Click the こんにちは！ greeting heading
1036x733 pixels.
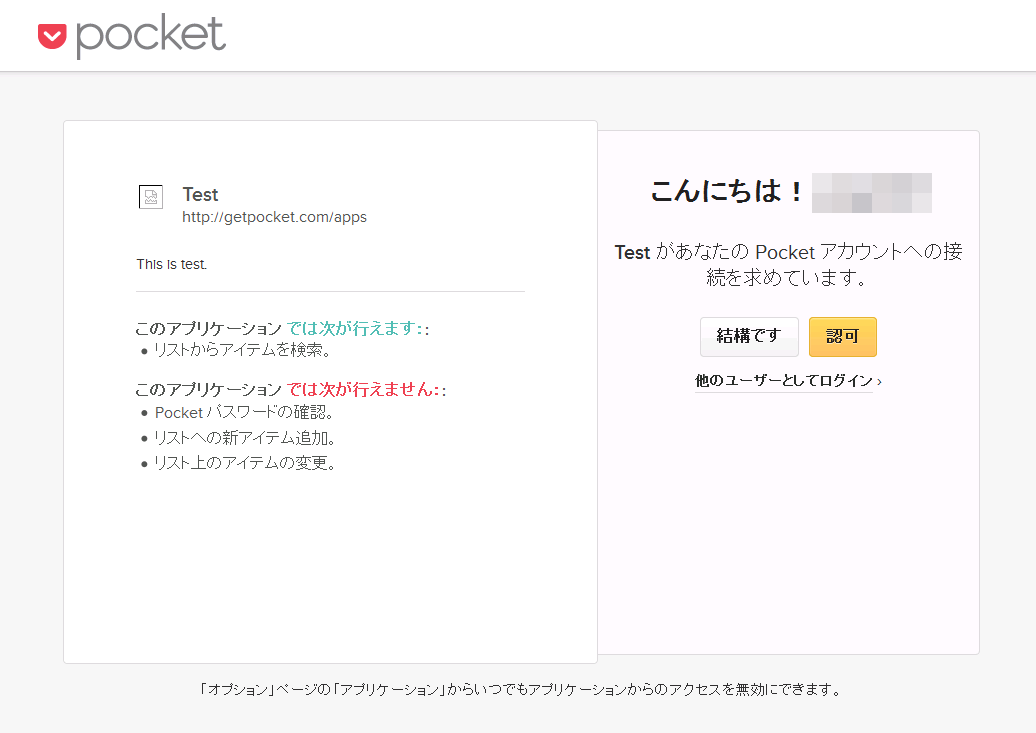coord(727,191)
